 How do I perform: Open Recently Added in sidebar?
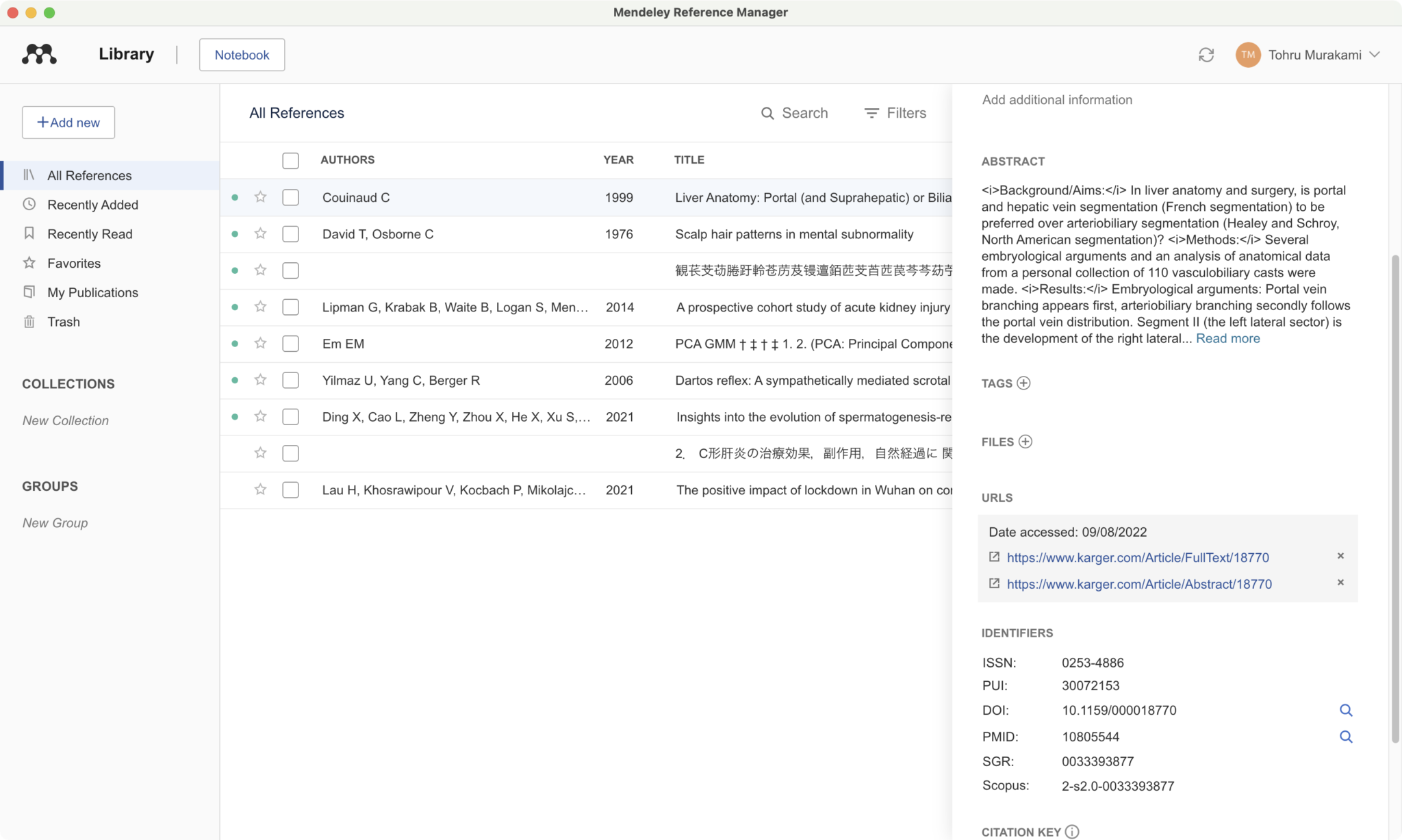92,205
